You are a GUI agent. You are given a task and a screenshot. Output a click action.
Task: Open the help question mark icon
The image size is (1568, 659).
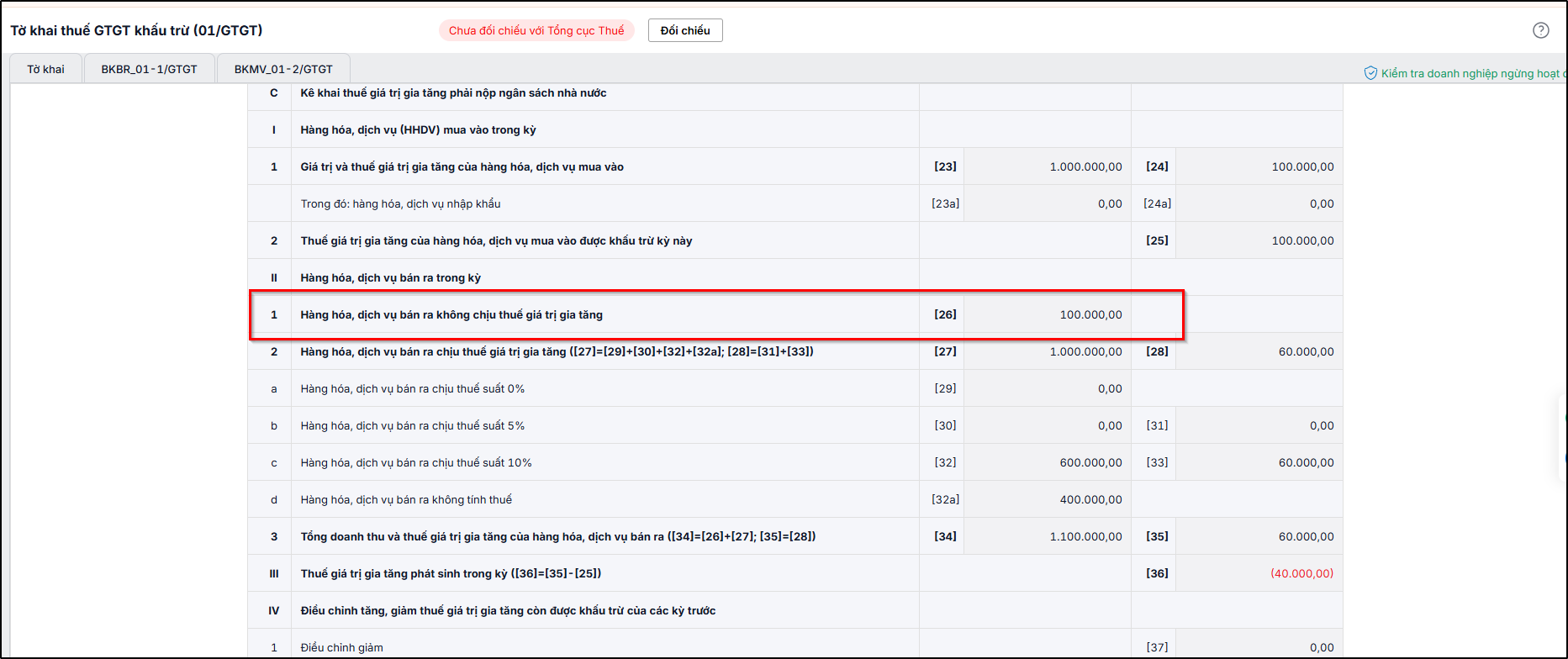point(1540,30)
